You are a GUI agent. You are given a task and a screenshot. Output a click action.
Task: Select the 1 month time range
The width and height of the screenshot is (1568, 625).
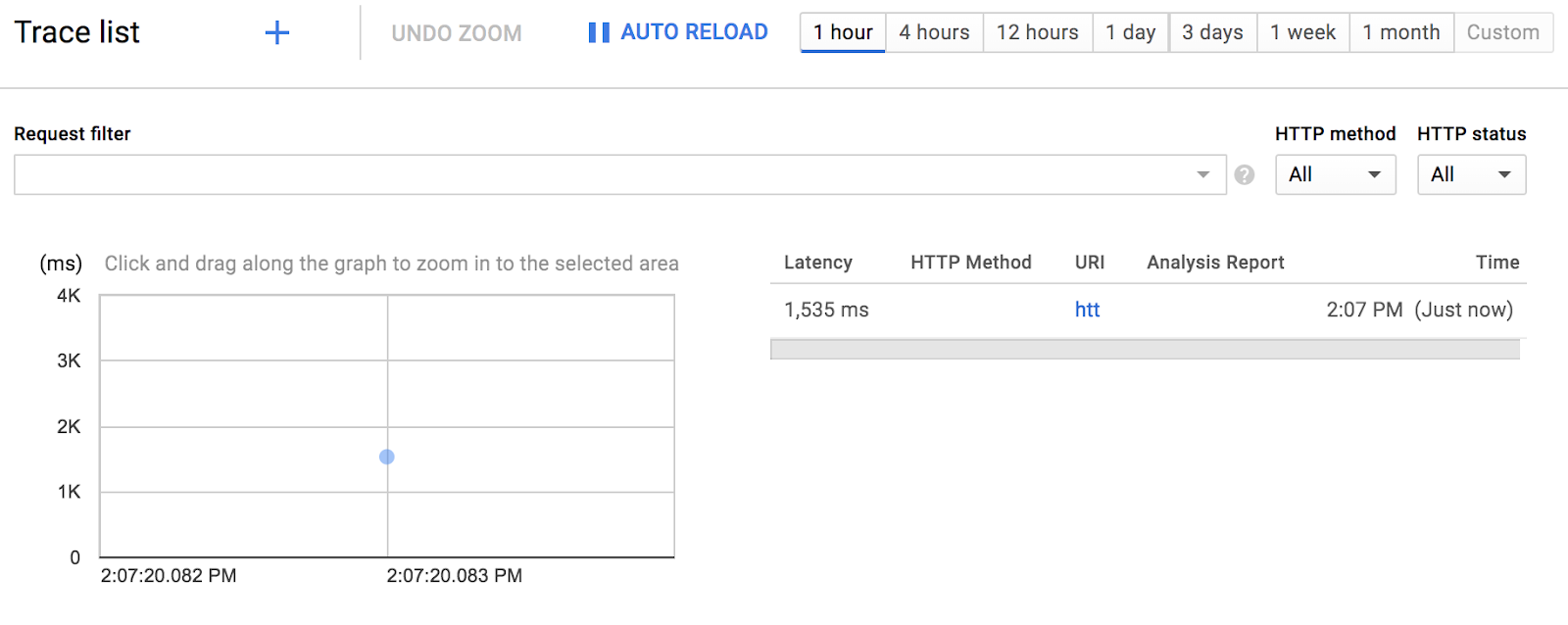pos(1401,32)
